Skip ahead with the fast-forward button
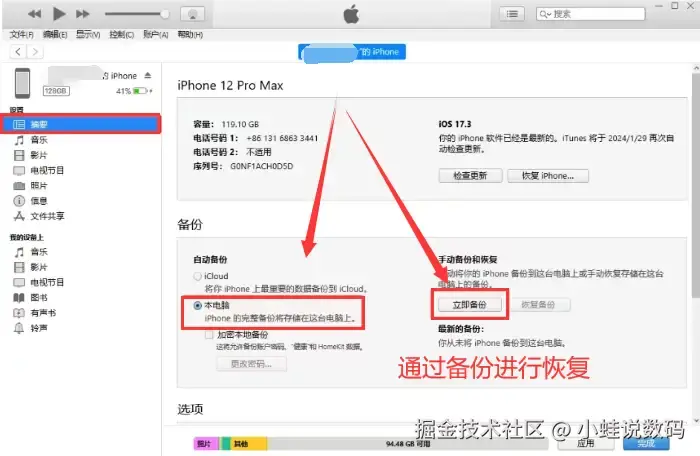 coord(83,14)
